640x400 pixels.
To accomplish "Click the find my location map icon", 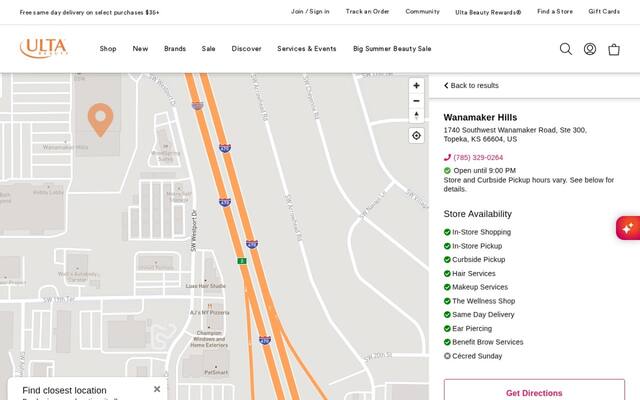I will coord(416,136).
